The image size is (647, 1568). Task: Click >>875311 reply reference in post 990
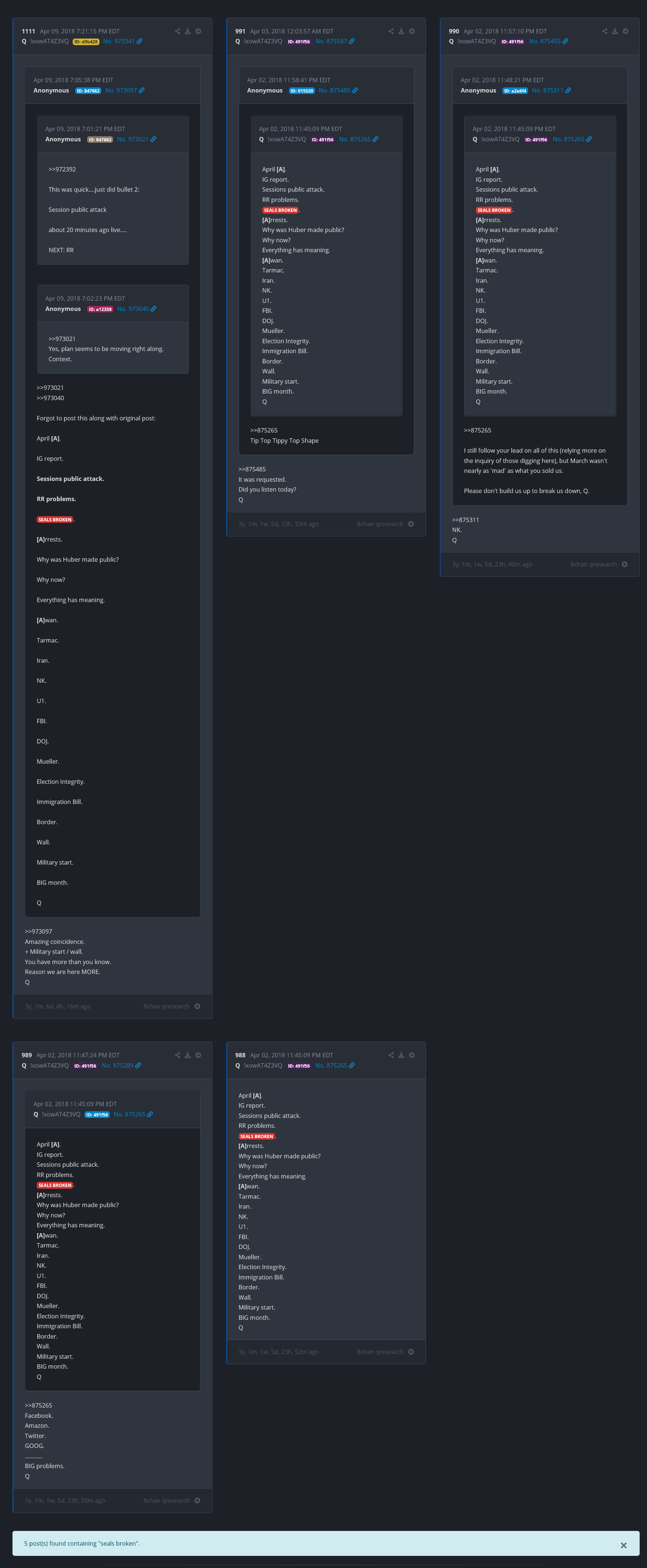point(466,520)
